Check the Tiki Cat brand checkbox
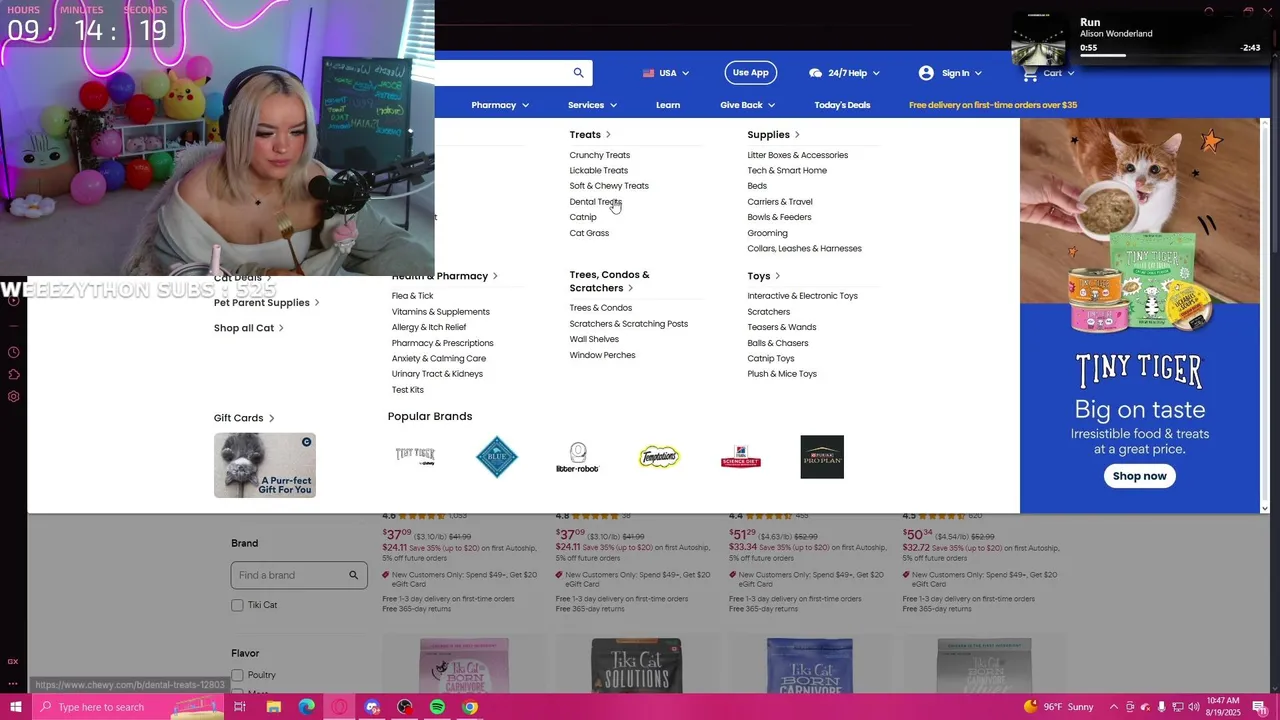 (237, 605)
